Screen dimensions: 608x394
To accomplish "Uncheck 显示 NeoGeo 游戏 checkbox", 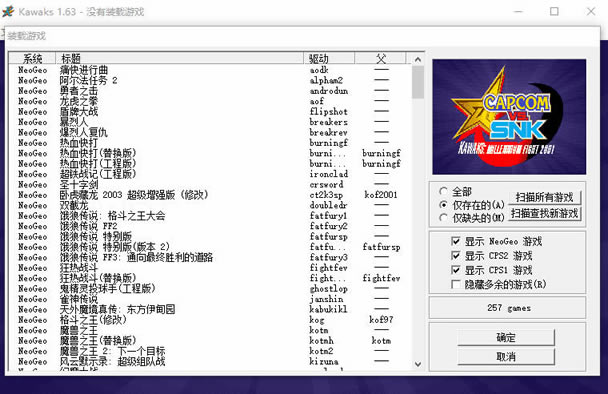I will tap(456, 241).
